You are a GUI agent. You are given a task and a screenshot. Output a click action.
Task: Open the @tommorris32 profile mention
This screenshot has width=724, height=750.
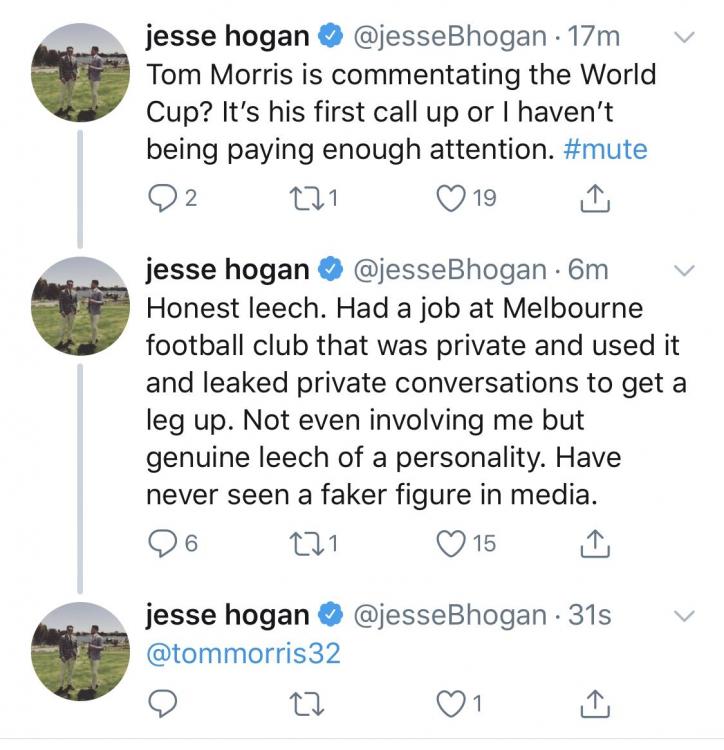point(243,653)
